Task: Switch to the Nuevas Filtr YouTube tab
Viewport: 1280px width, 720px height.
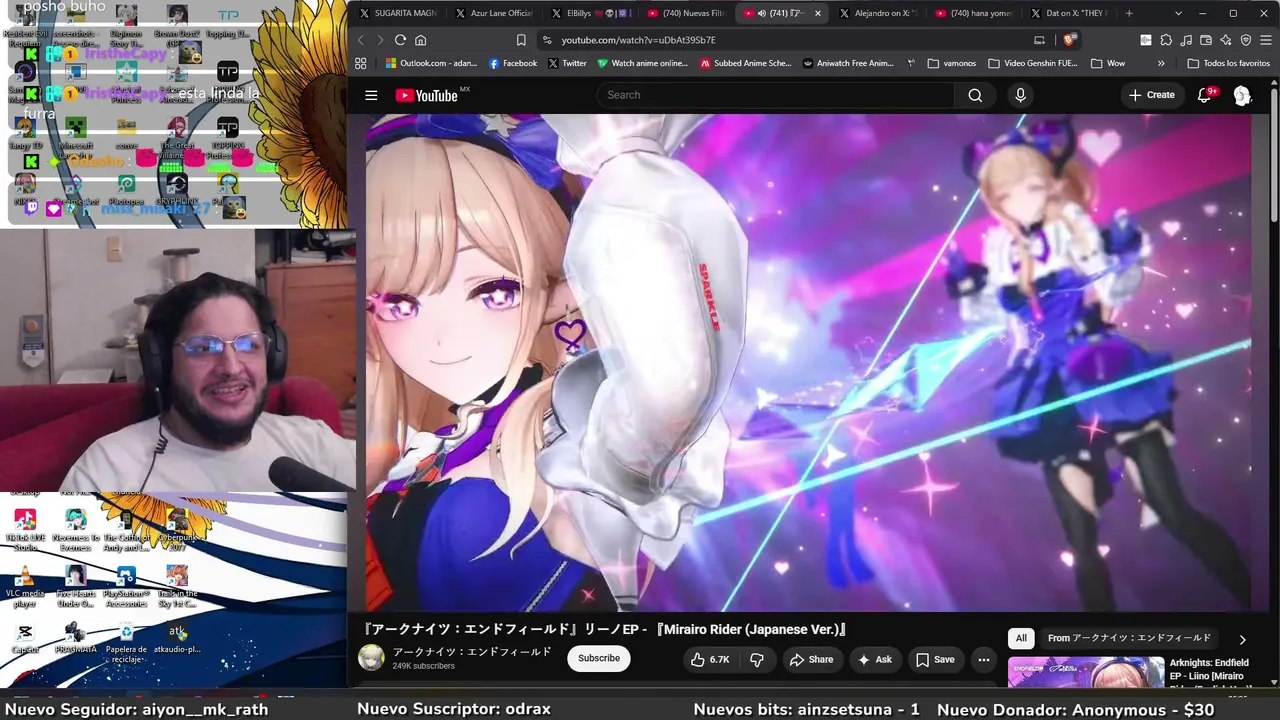Action: click(686, 13)
